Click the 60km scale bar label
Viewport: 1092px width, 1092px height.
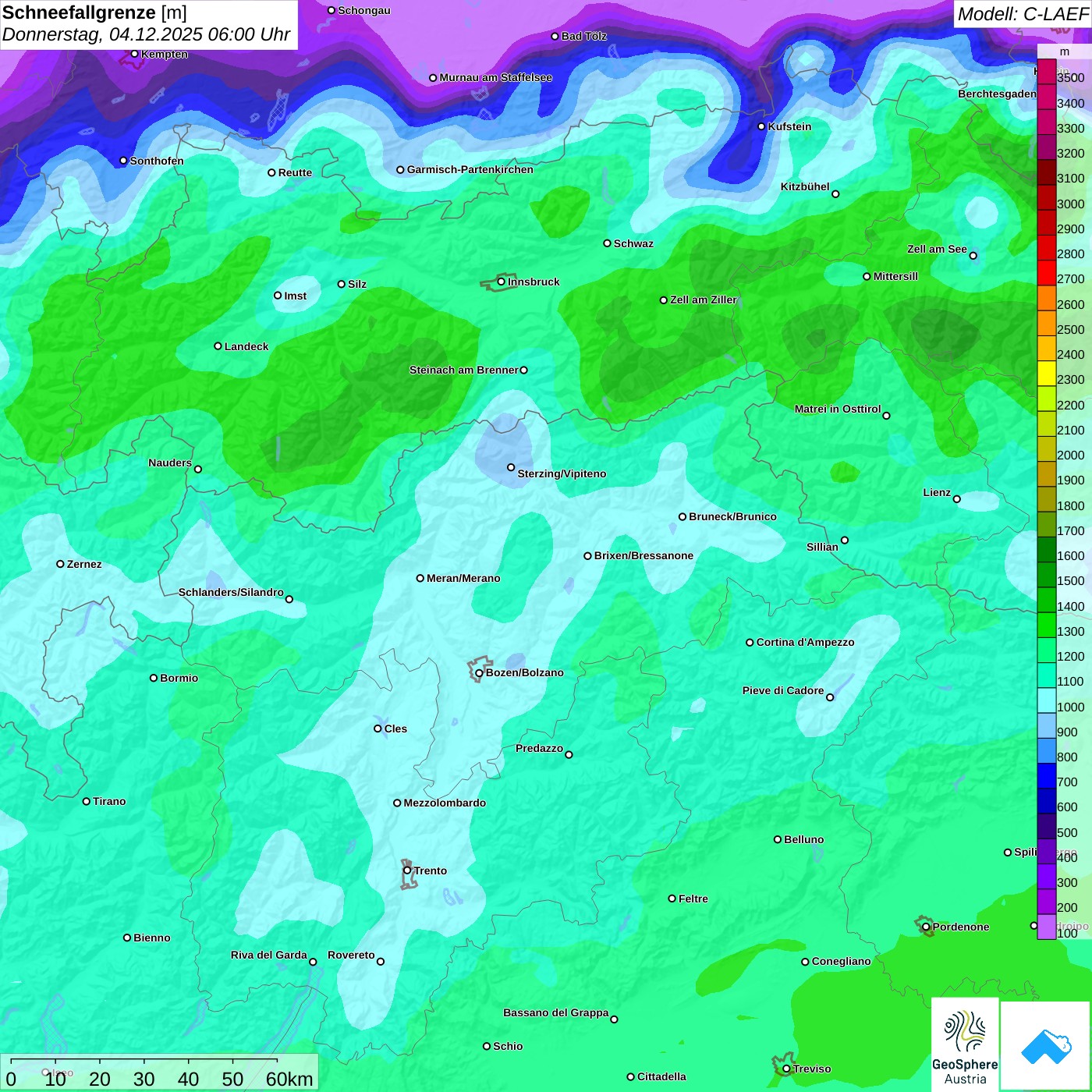[x=289, y=1079]
